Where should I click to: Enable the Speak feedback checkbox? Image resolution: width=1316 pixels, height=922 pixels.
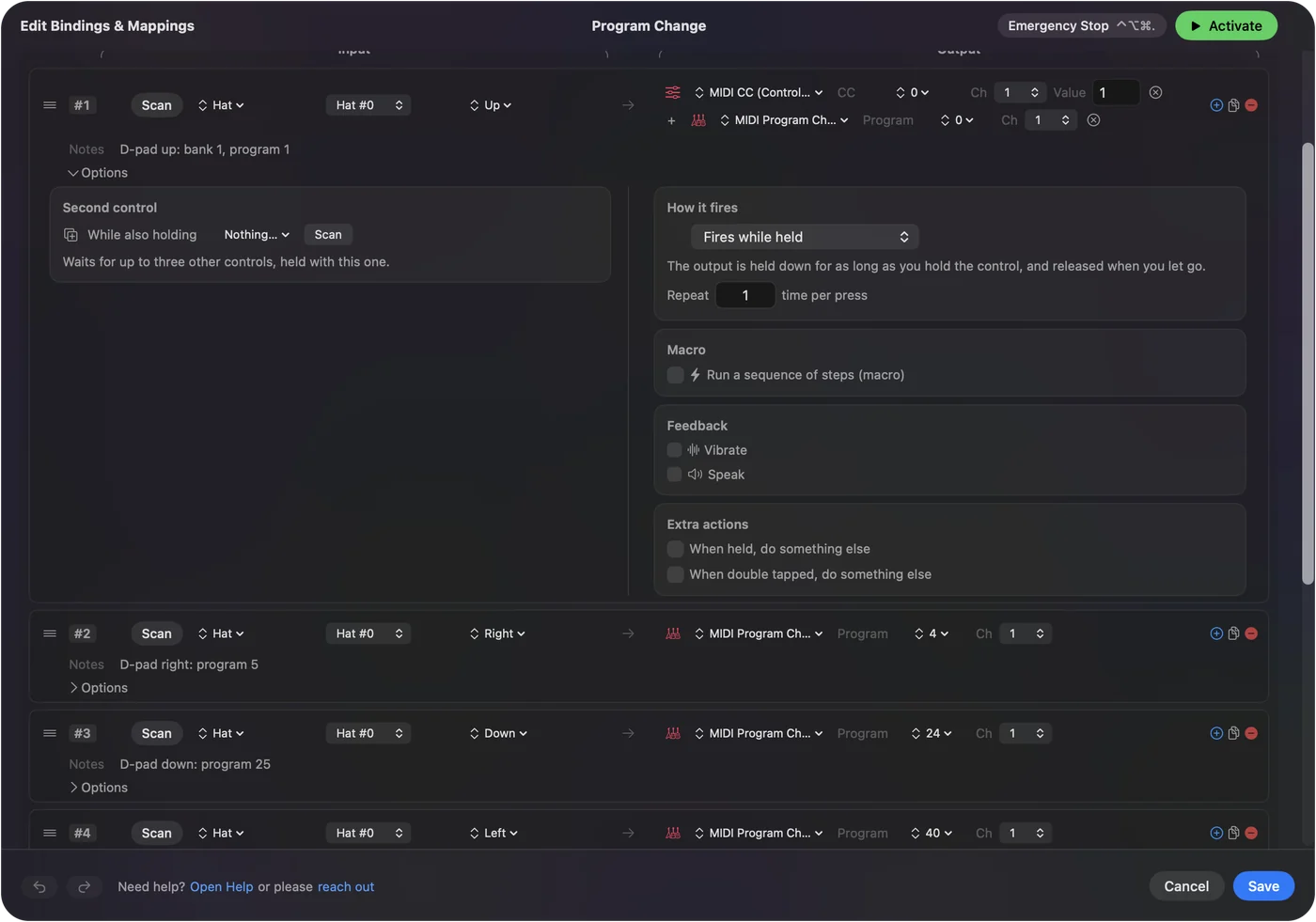[x=674, y=475]
